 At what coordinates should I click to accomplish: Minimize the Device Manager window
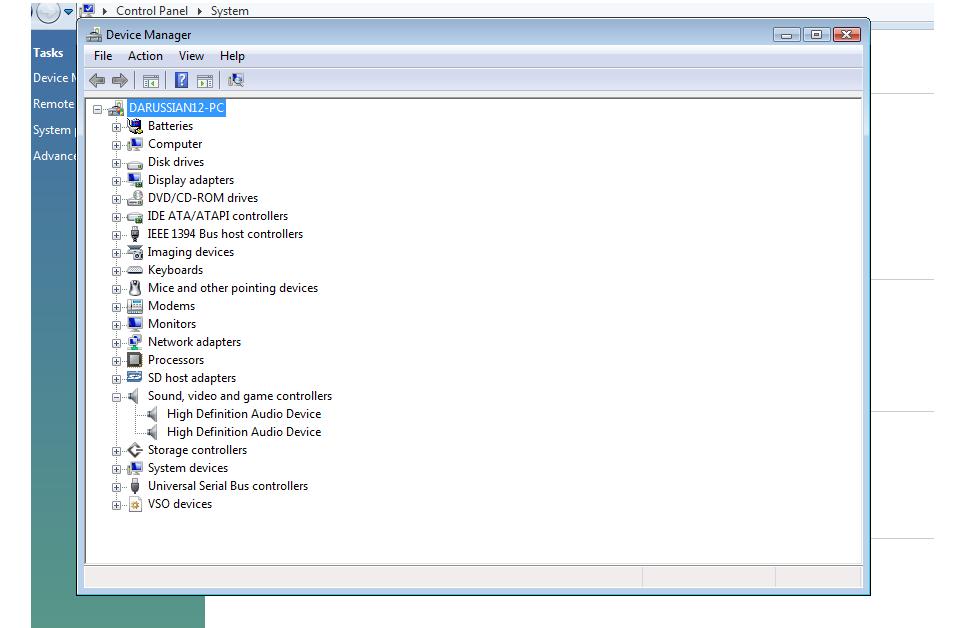click(x=786, y=35)
